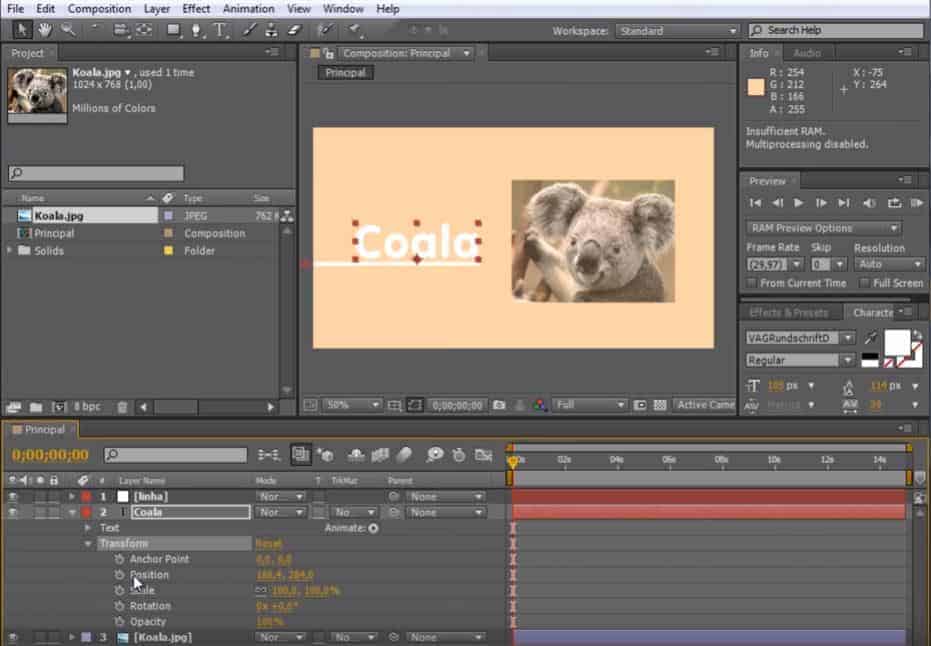Toggle the Draft 3D icon in timeline
This screenshot has height=646, width=931.
tap(325, 455)
